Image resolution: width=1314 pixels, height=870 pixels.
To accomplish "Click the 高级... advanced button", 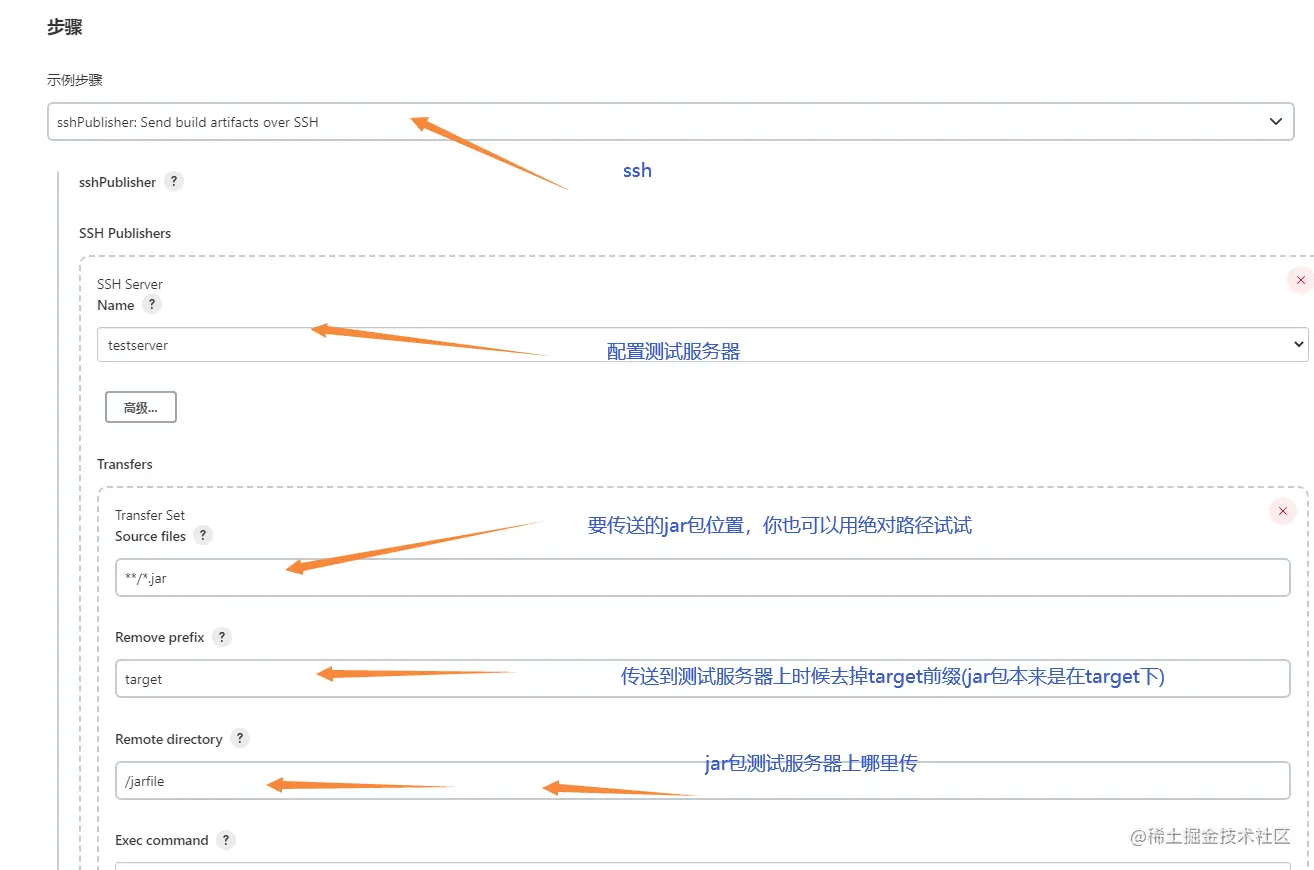I will (141, 407).
